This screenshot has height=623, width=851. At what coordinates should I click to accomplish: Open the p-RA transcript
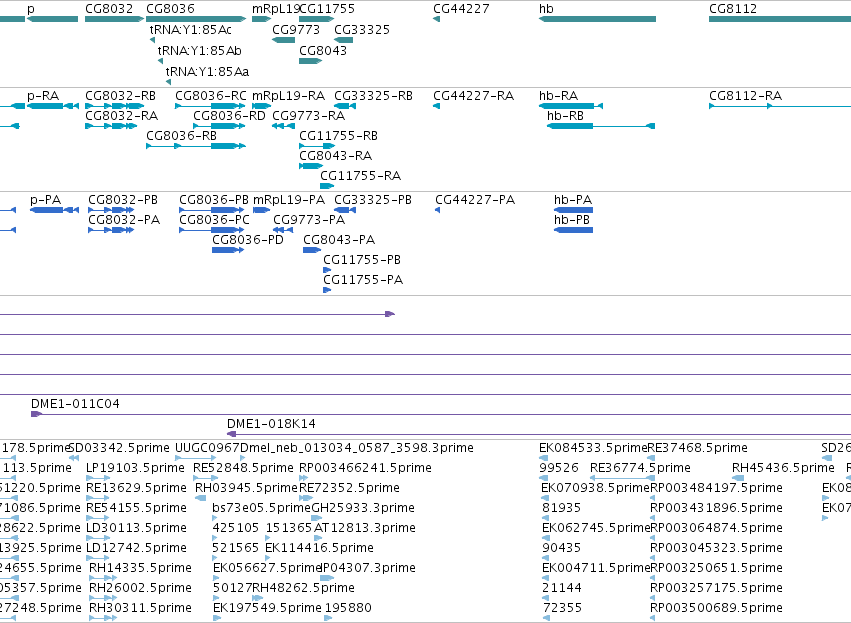[43, 96]
